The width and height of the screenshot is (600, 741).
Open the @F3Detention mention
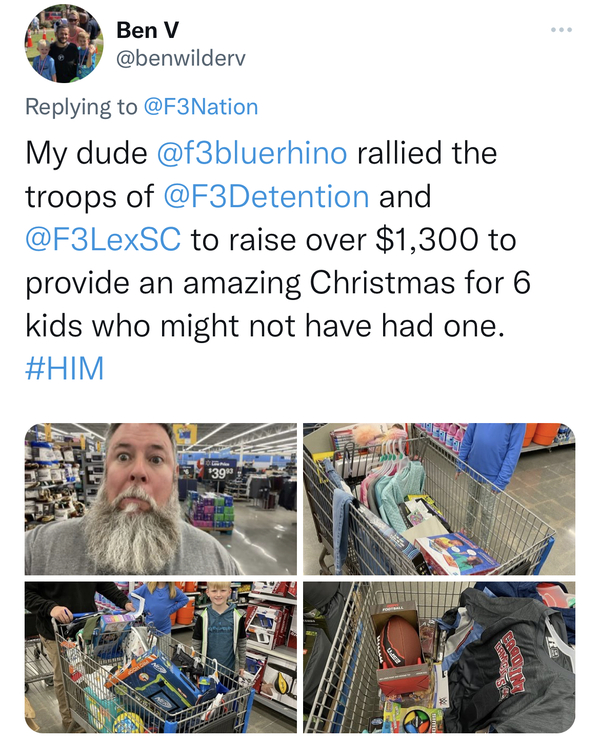point(266,197)
